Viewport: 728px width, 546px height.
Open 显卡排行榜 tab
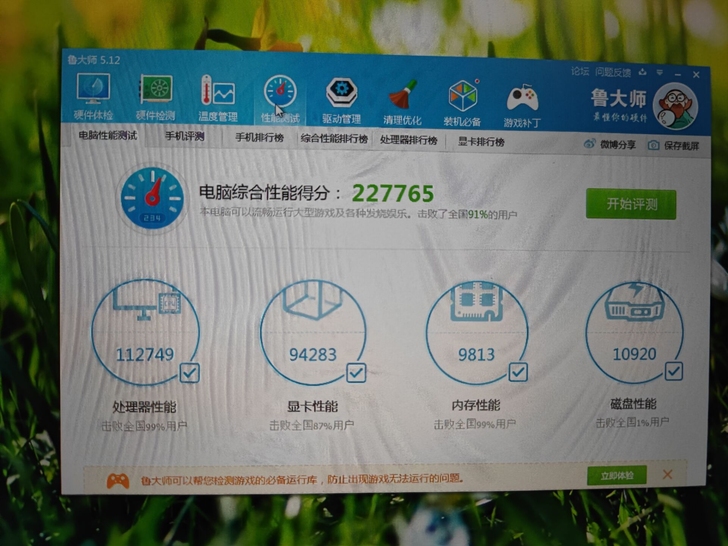tap(481, 142)
